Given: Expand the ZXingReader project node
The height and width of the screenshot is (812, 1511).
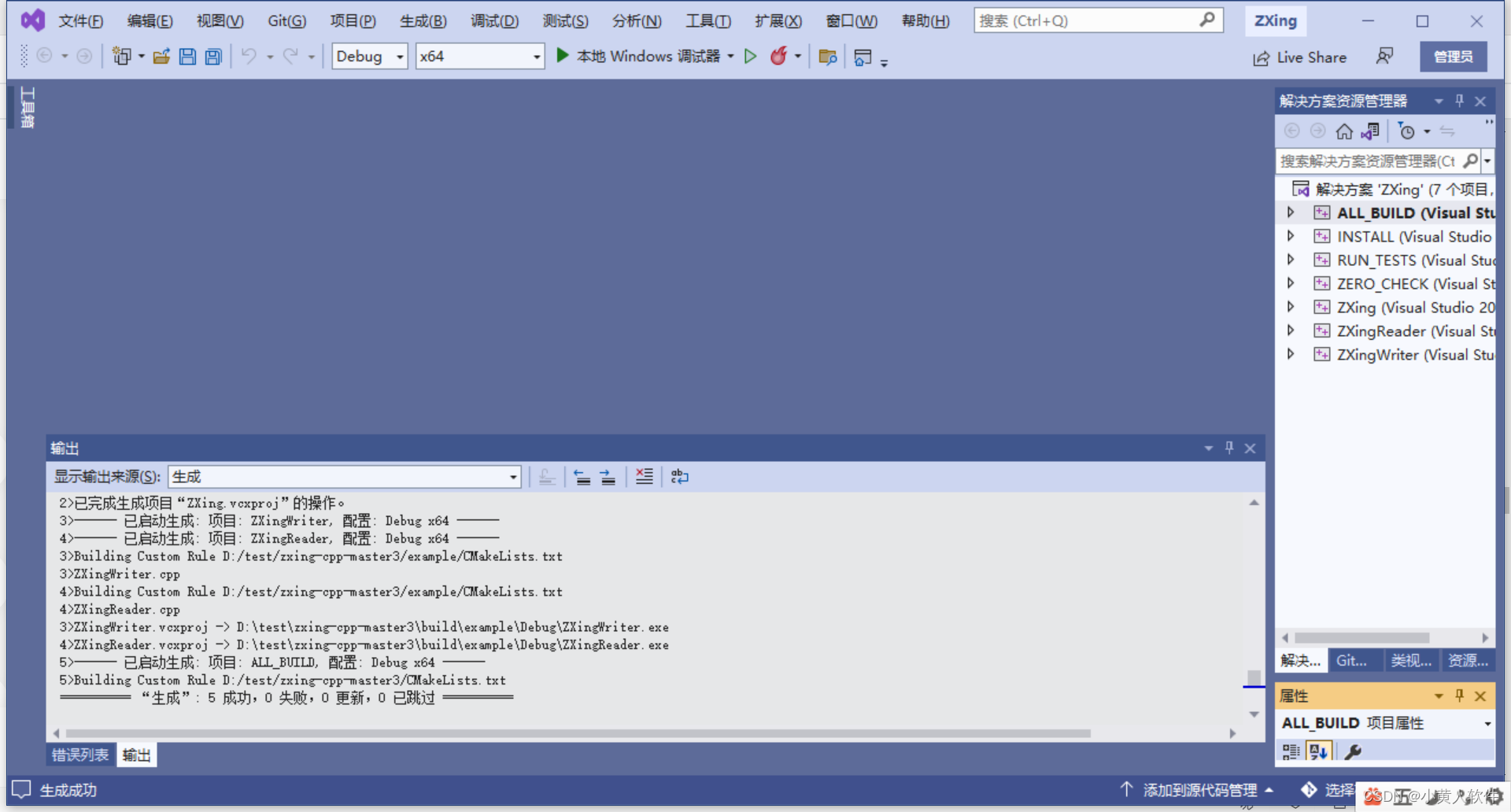Looking at the screenshot, I should click(1291, 330).
